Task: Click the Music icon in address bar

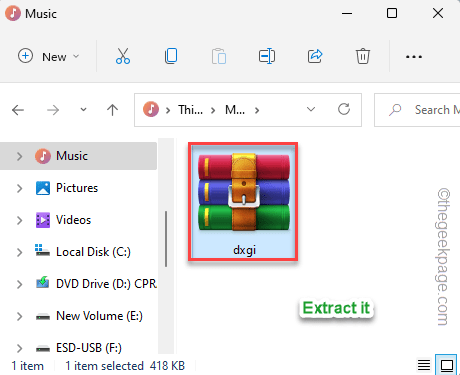Action: [151, 109]
